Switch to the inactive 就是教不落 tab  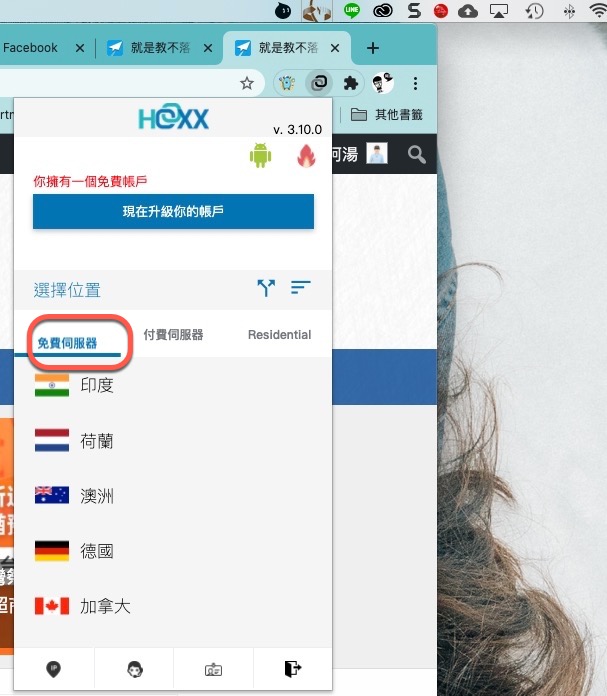point(160,48)
